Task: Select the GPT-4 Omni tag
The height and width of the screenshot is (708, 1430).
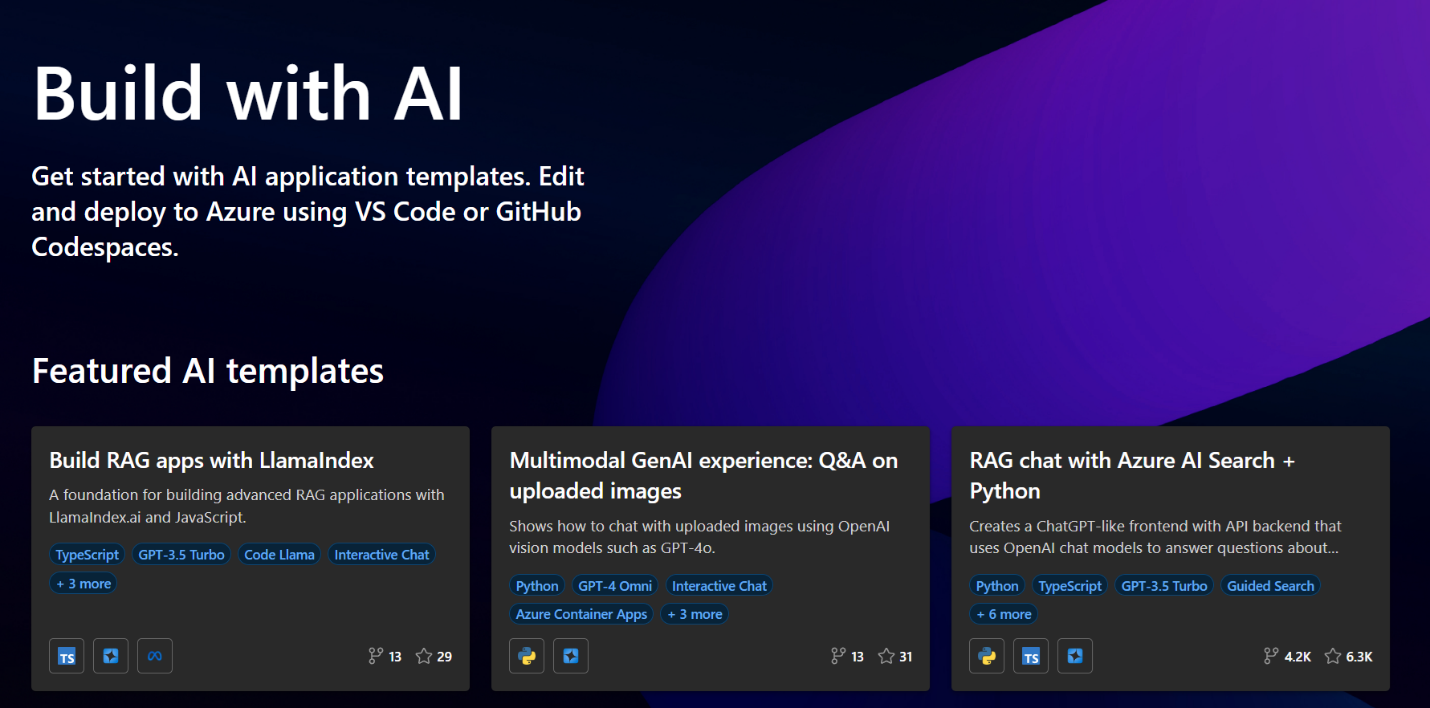Action: click(615, 585)
